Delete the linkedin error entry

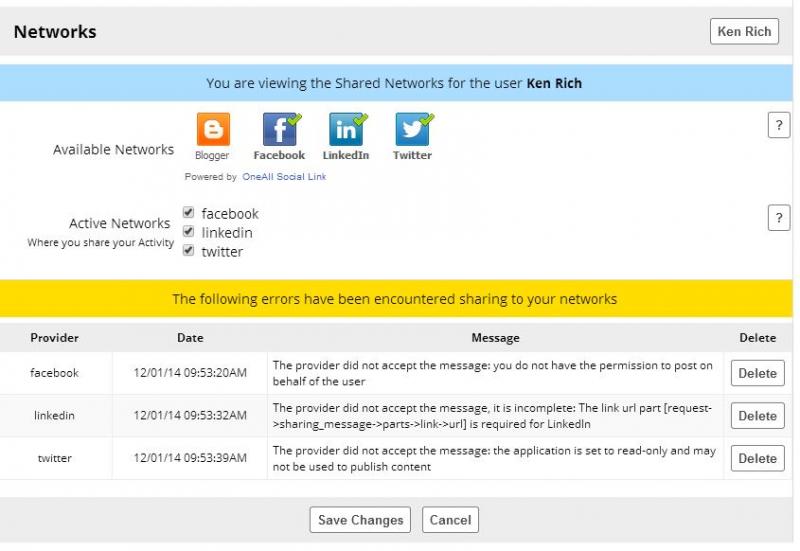[x=757, y=416]
